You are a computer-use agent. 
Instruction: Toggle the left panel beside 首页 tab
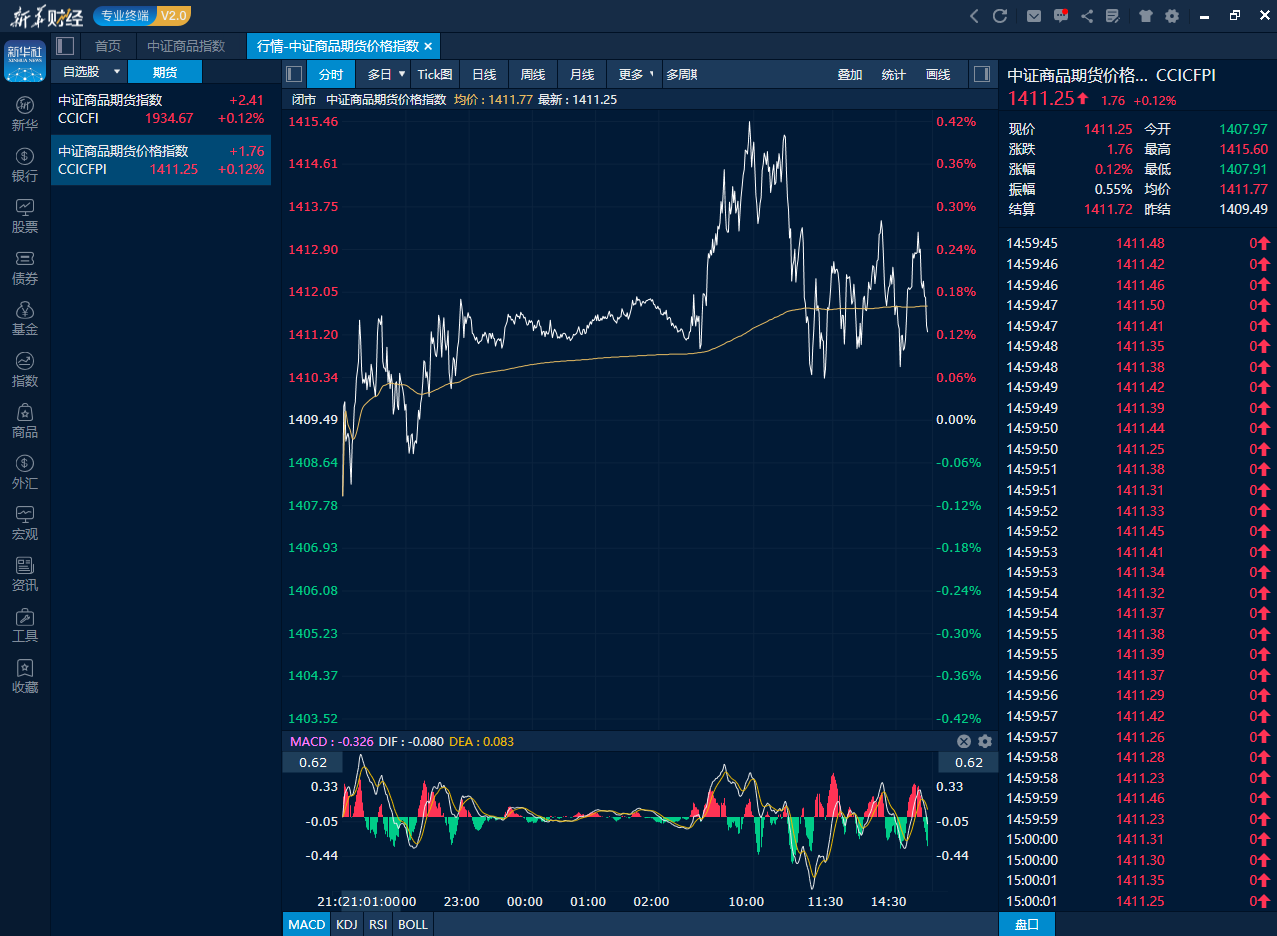pyautogui.click(x=65, y=46)
